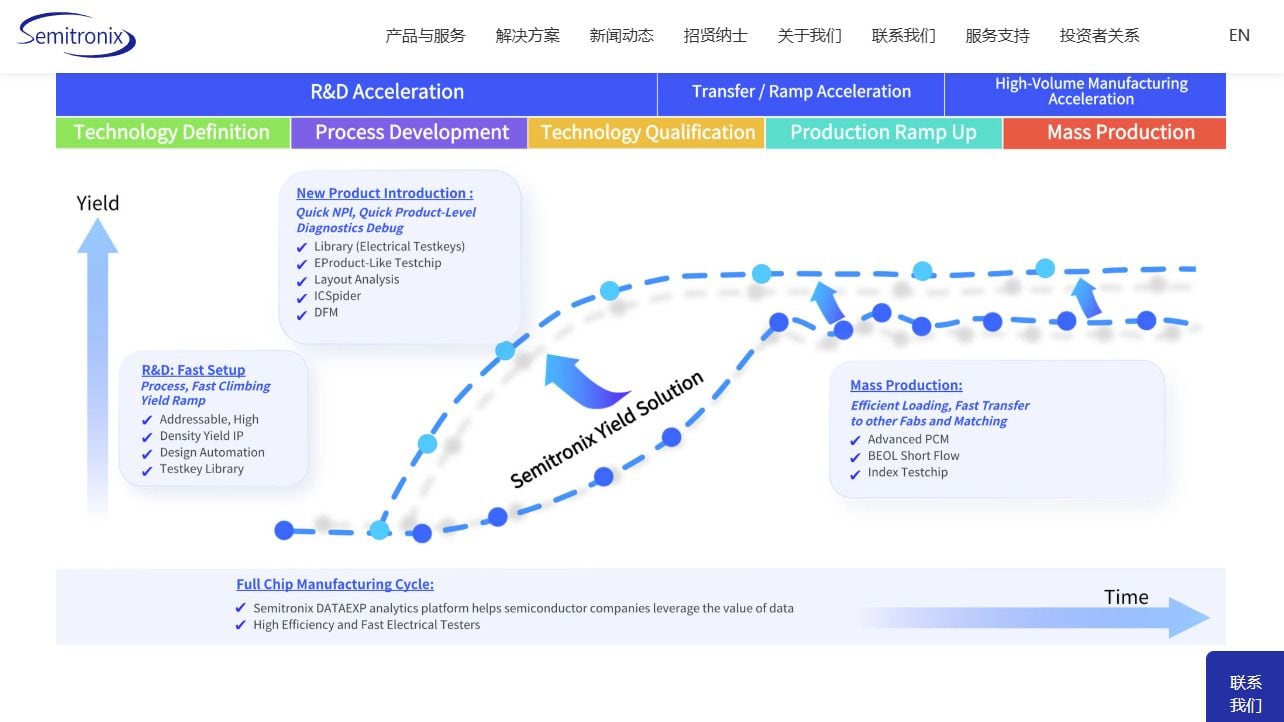This screenshot has height=722, width=1284.
Task: Go to 新闻动态 in the navigation
Action: [621, 36]
